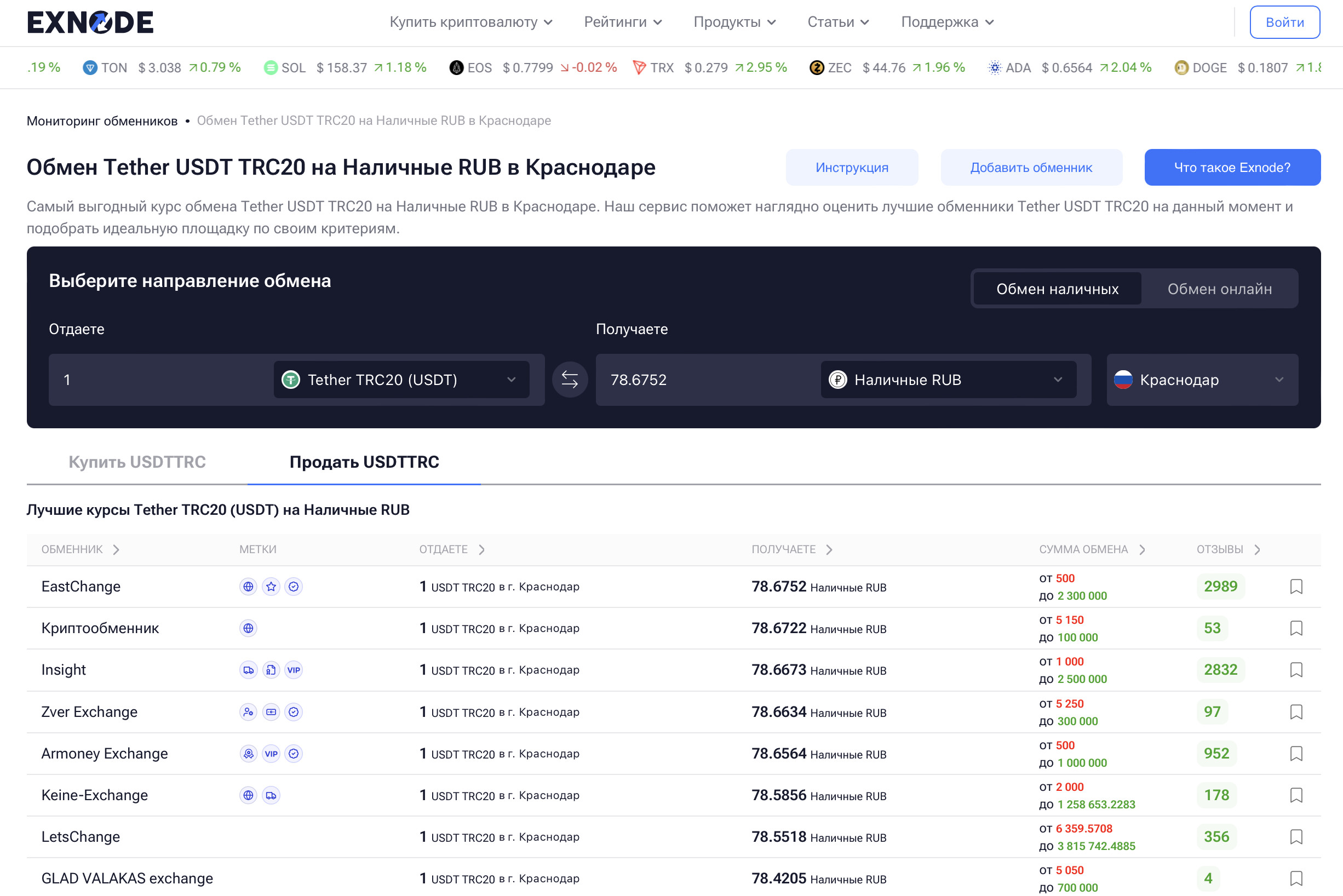Switch to the Купить USDTTRC tab
Viewport: 1343px width, 896px height.
pyautogui.click(x=137, y=462)
